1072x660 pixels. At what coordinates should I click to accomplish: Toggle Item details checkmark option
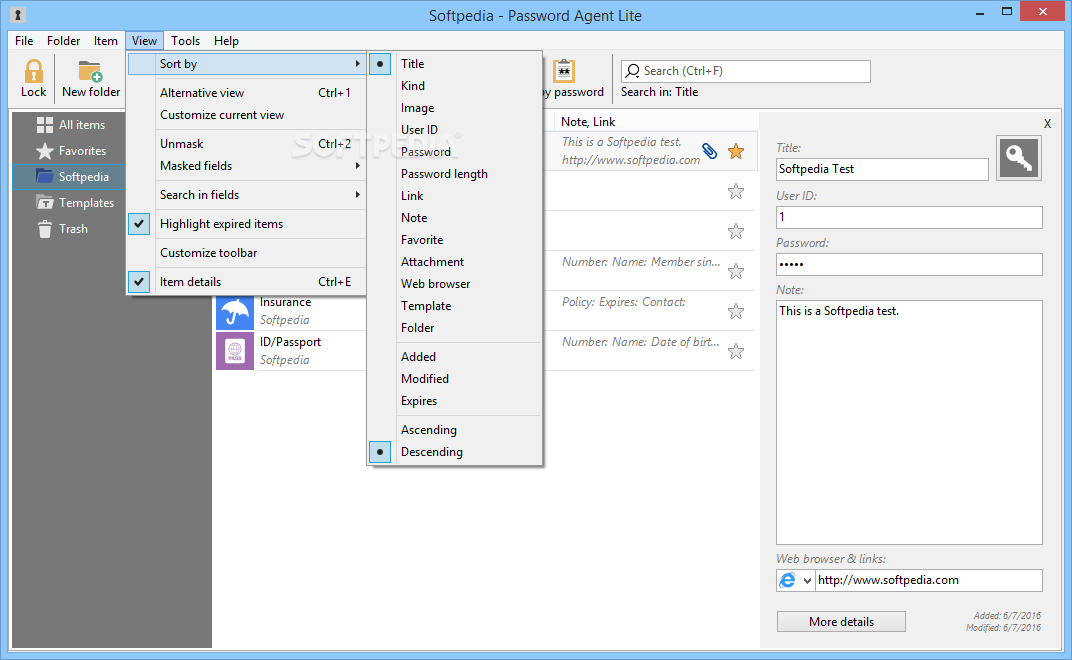pos(247,282)
